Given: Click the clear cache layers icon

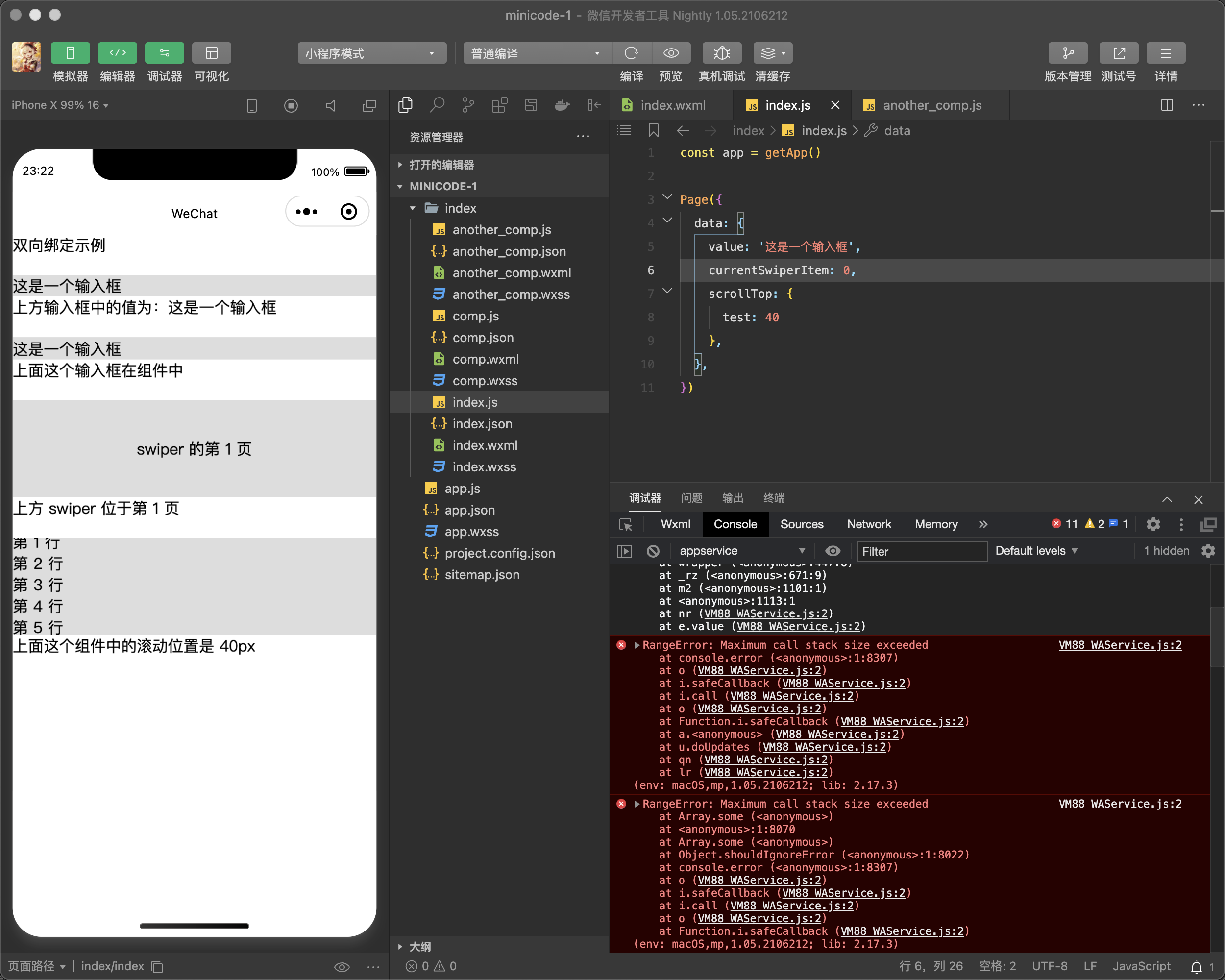Looking at the screenshot, I should [768, 53].
